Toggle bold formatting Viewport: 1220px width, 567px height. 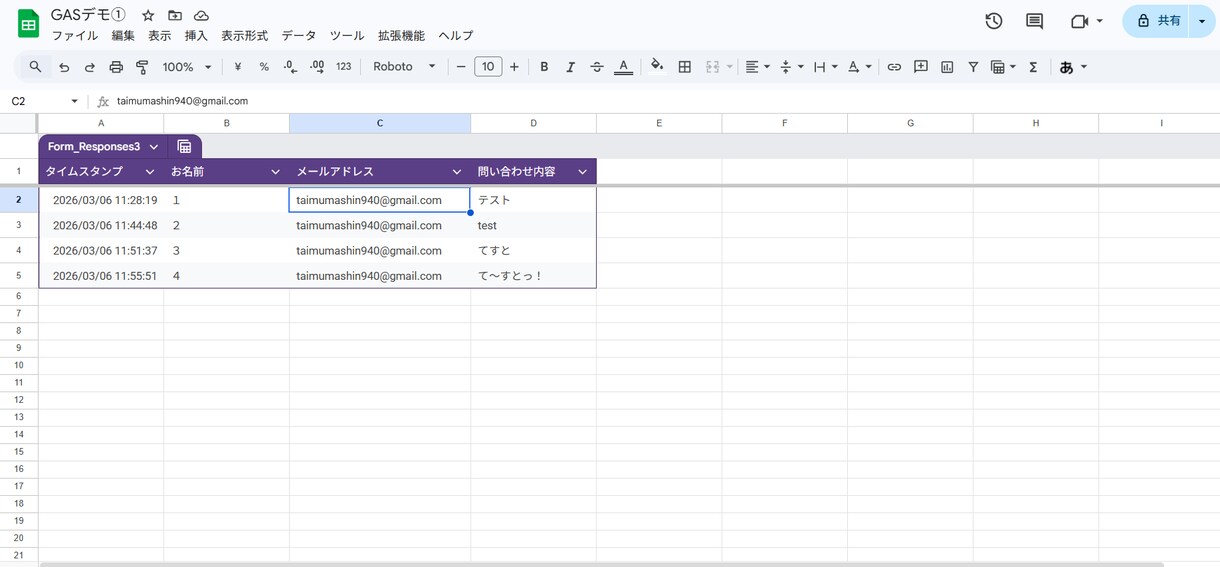click(544, 67)
